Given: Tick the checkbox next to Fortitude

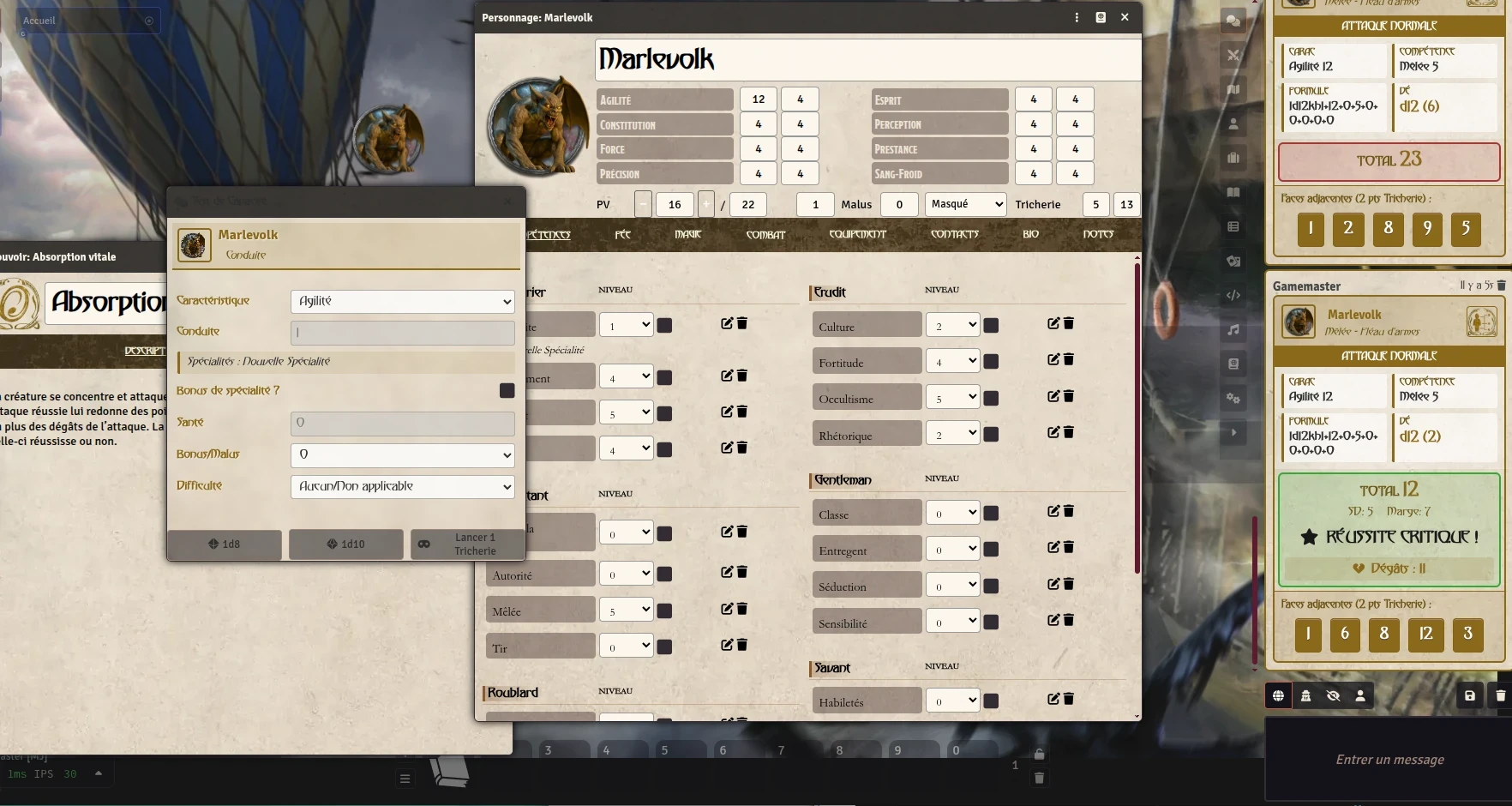Looking at the screenshot, I should click(x=991, y=362).
